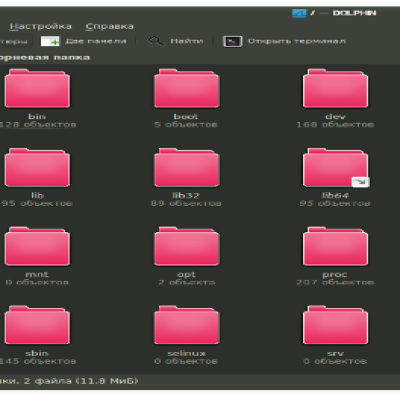
Task: Click the split view icon by Две панели
Action: (x=50, y=41)
